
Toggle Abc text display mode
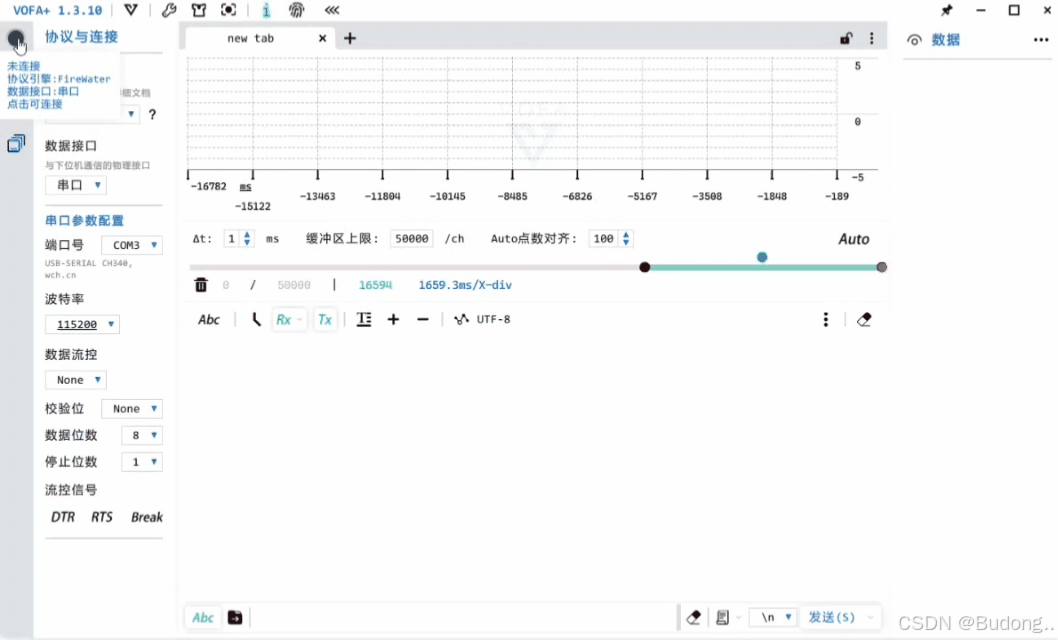[x=208, y=318]
